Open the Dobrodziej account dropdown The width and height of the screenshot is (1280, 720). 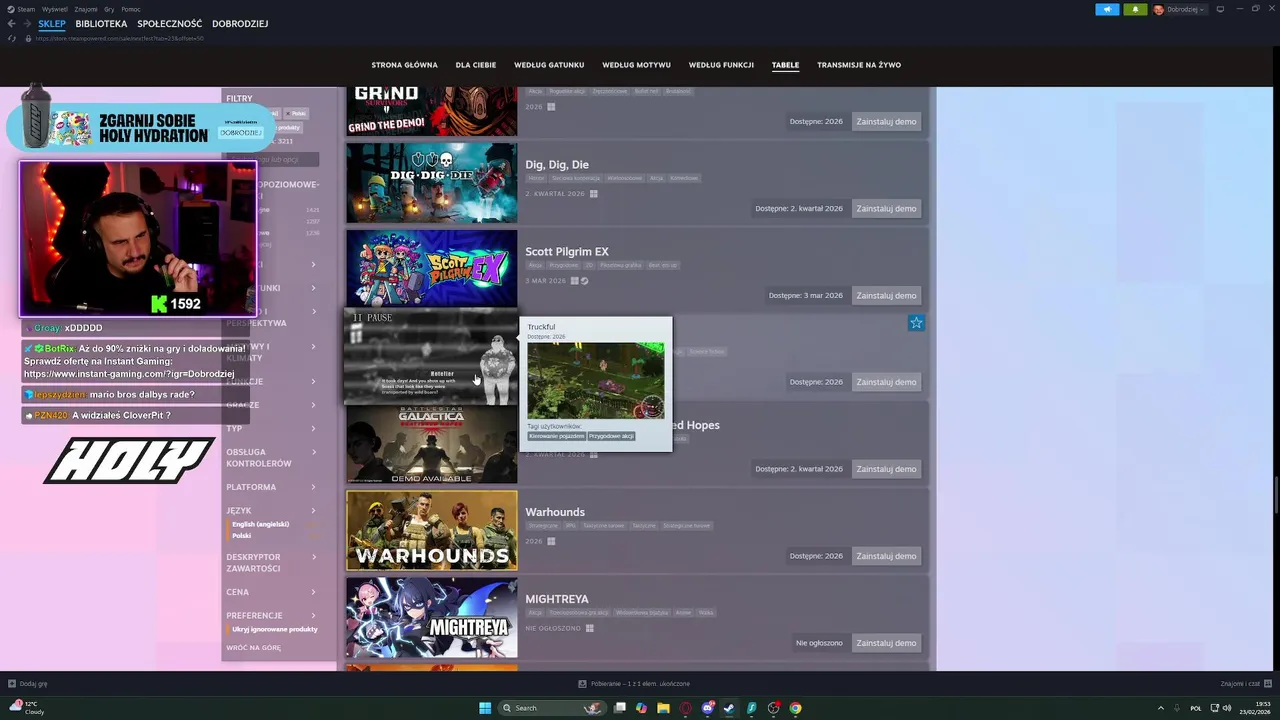(1180, 9)
